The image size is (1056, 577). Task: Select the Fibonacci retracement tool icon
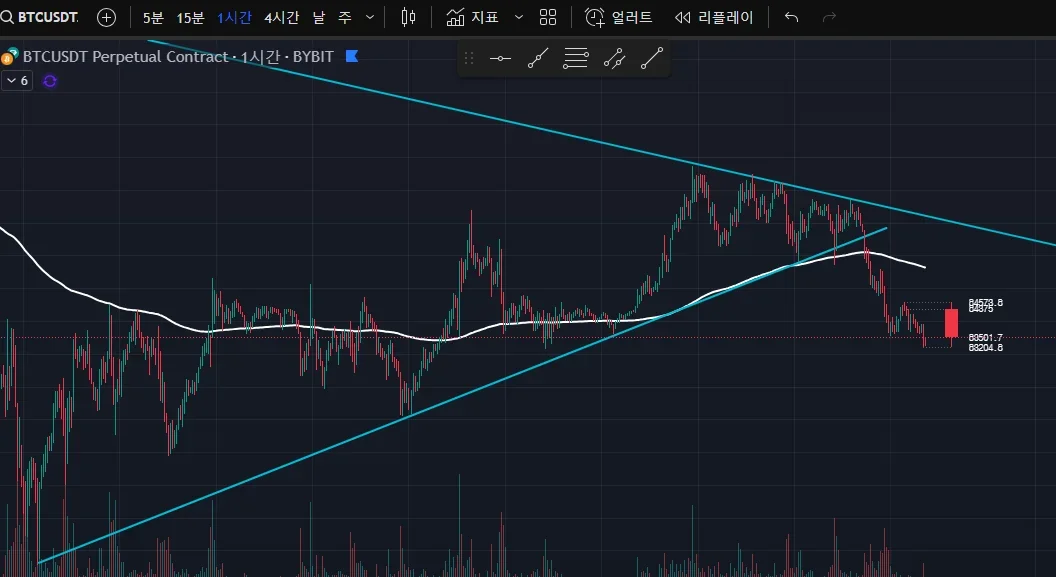click(x=576, y=59)
